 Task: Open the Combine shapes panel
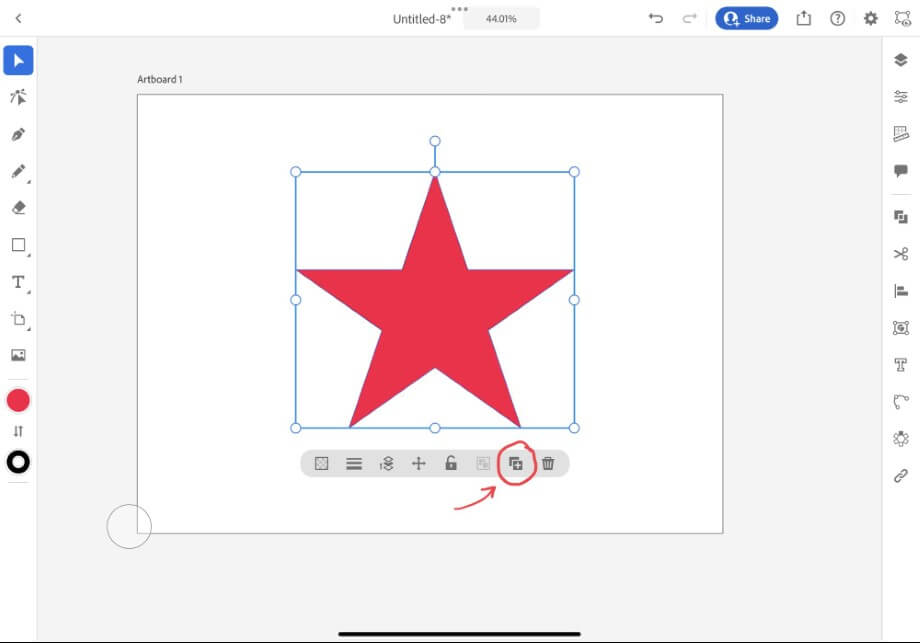tap(901, 217)
